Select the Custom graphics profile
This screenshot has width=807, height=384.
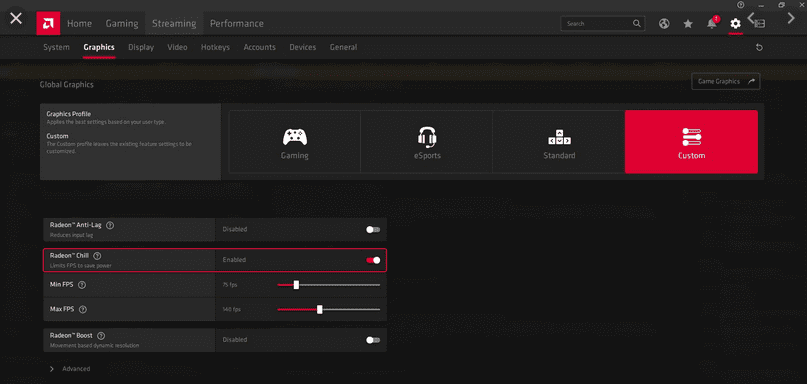pos(691,142)
